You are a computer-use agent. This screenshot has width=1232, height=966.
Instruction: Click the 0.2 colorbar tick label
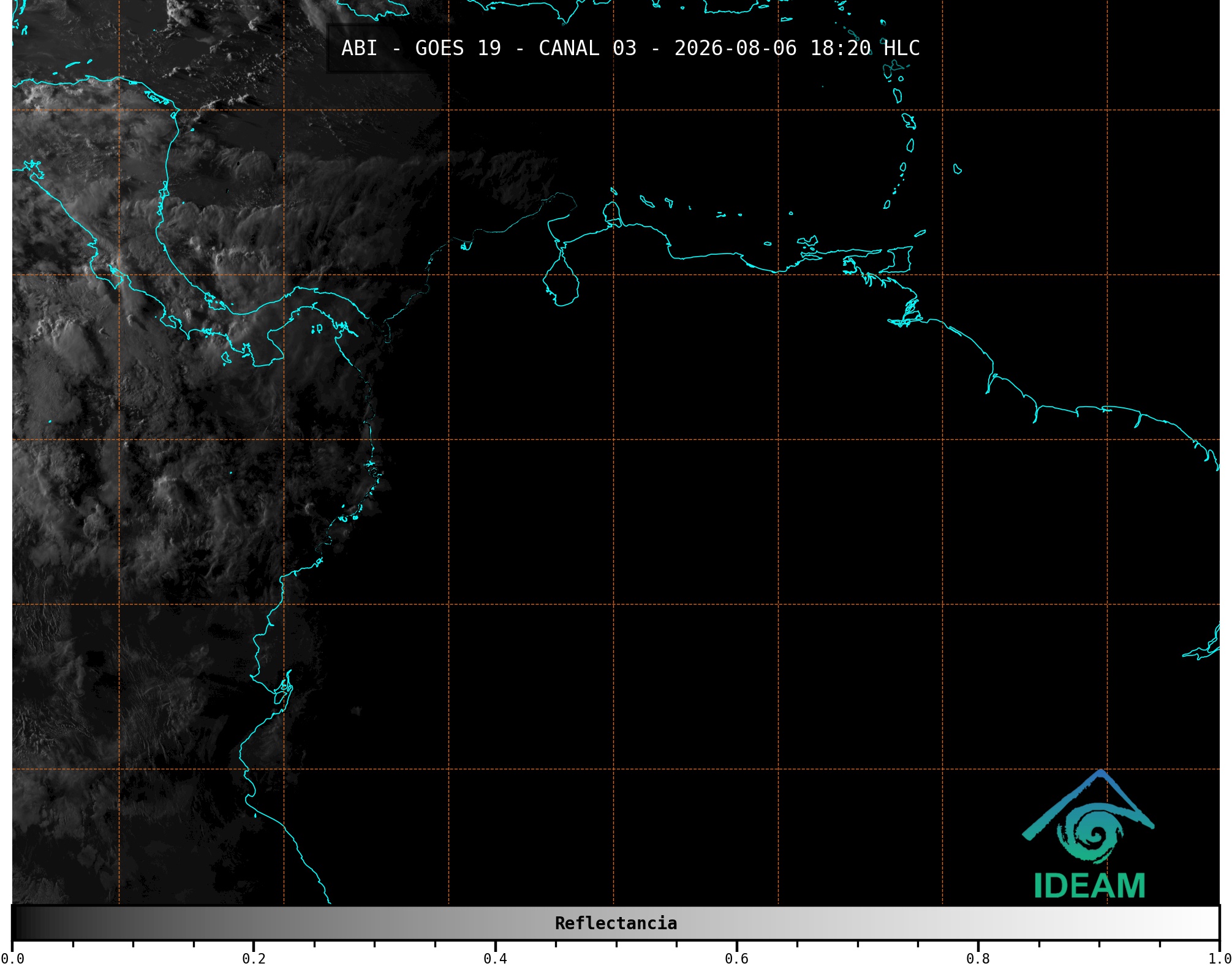[254, 958]
